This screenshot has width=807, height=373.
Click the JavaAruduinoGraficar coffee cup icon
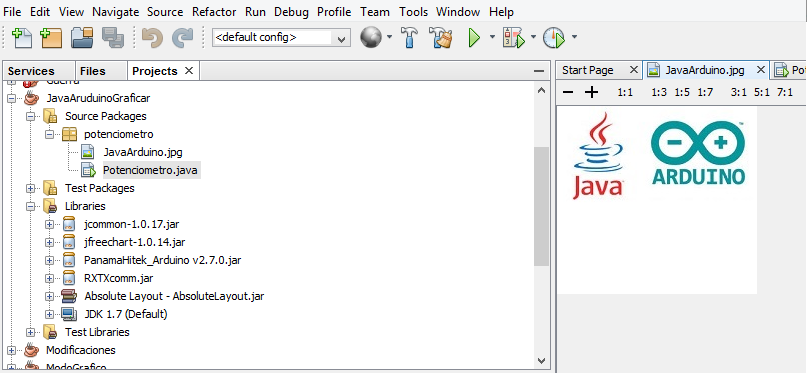(x=31, y=98)
